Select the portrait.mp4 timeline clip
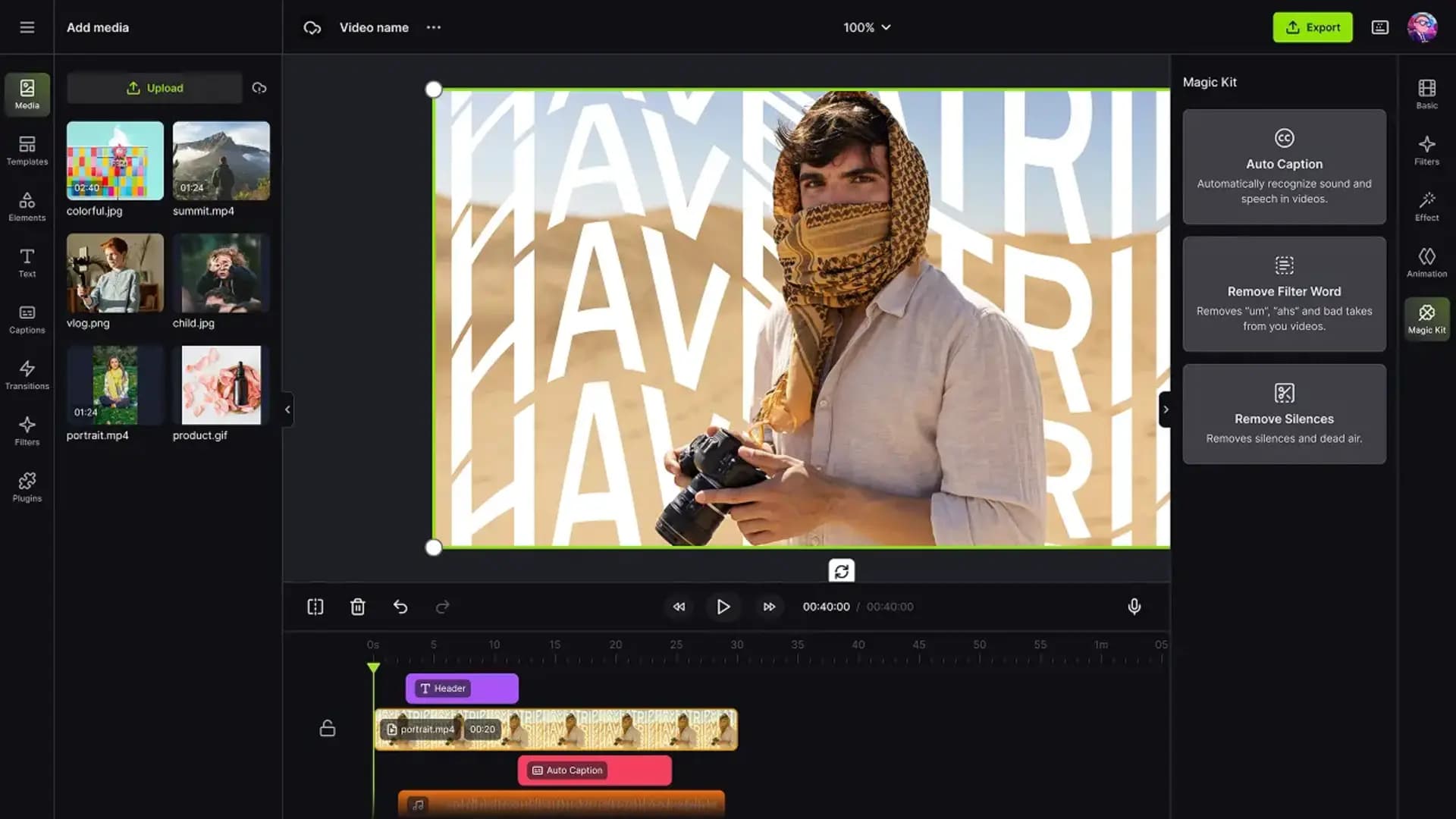1456x819 pixels. 556,730
